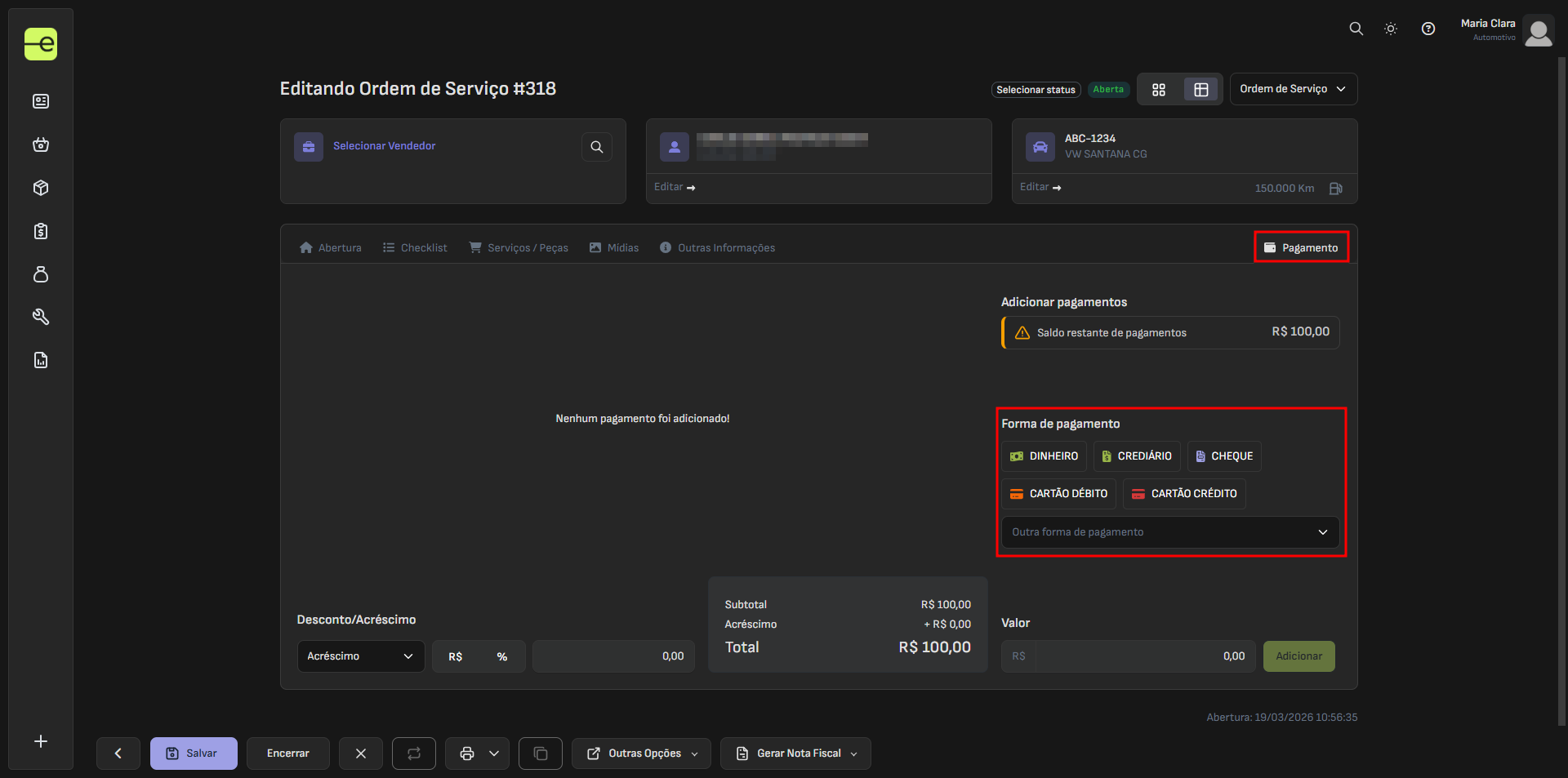The width and height of the screenshot is (1568, 778).
Task: Click the Valor amount input field
Action: point(1143,656)
